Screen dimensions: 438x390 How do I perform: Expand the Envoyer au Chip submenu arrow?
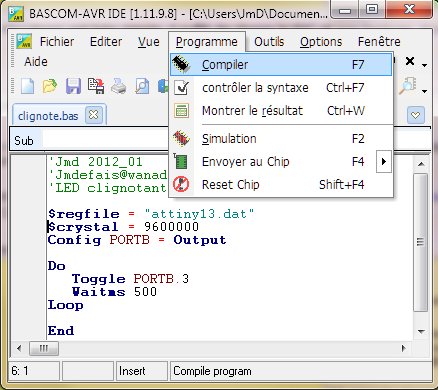(x=384, y=162)
